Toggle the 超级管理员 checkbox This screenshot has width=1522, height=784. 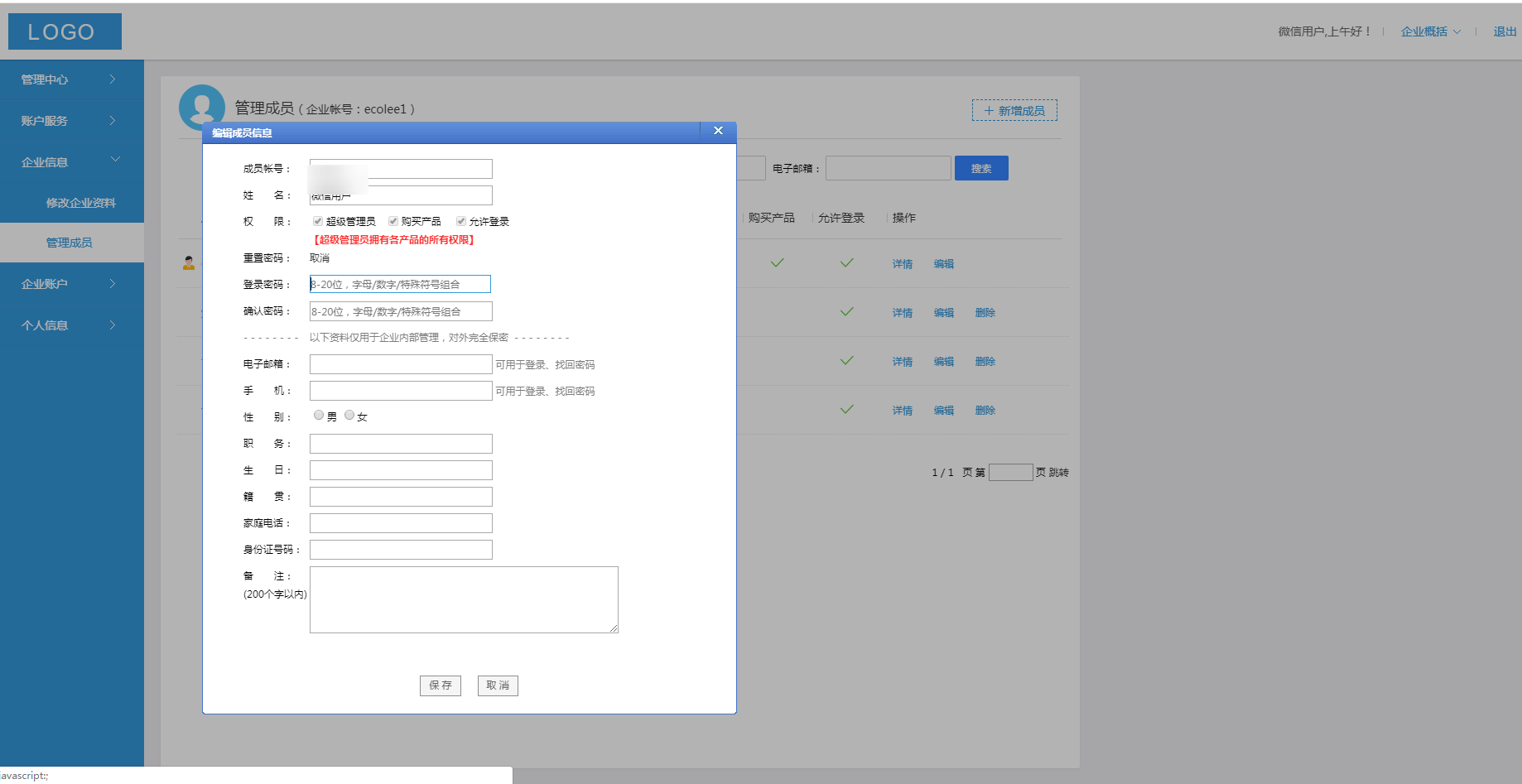(x=318, y=221)
